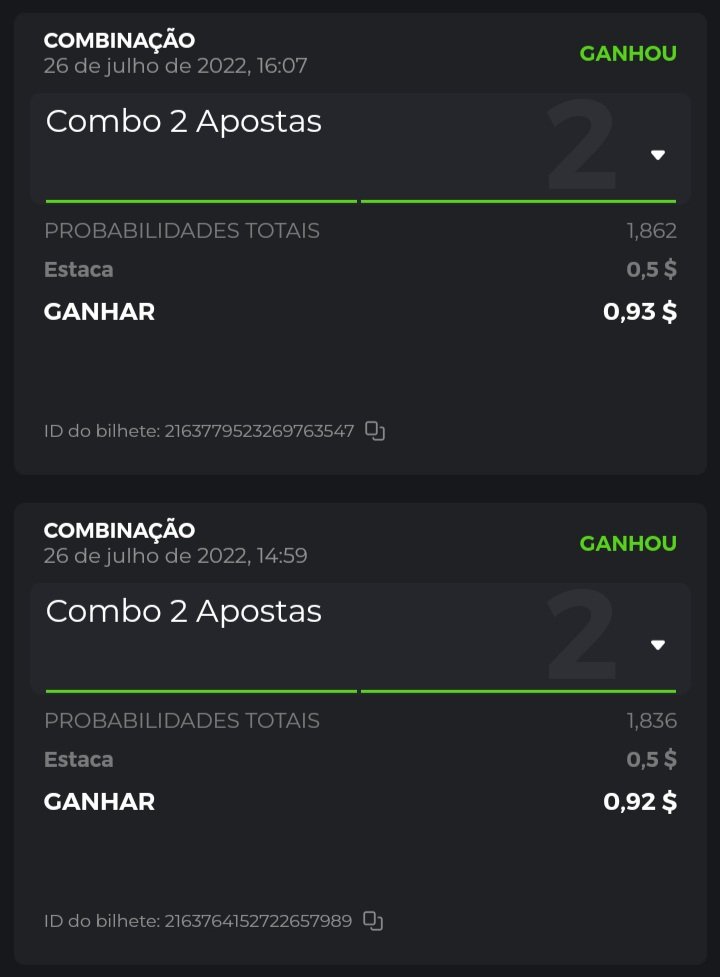Image resolution: width=720 pixels, height=977 pixels.
Task: Tap COMBINAÇÃO heading dated 14:59
Action: pos(119,530)
